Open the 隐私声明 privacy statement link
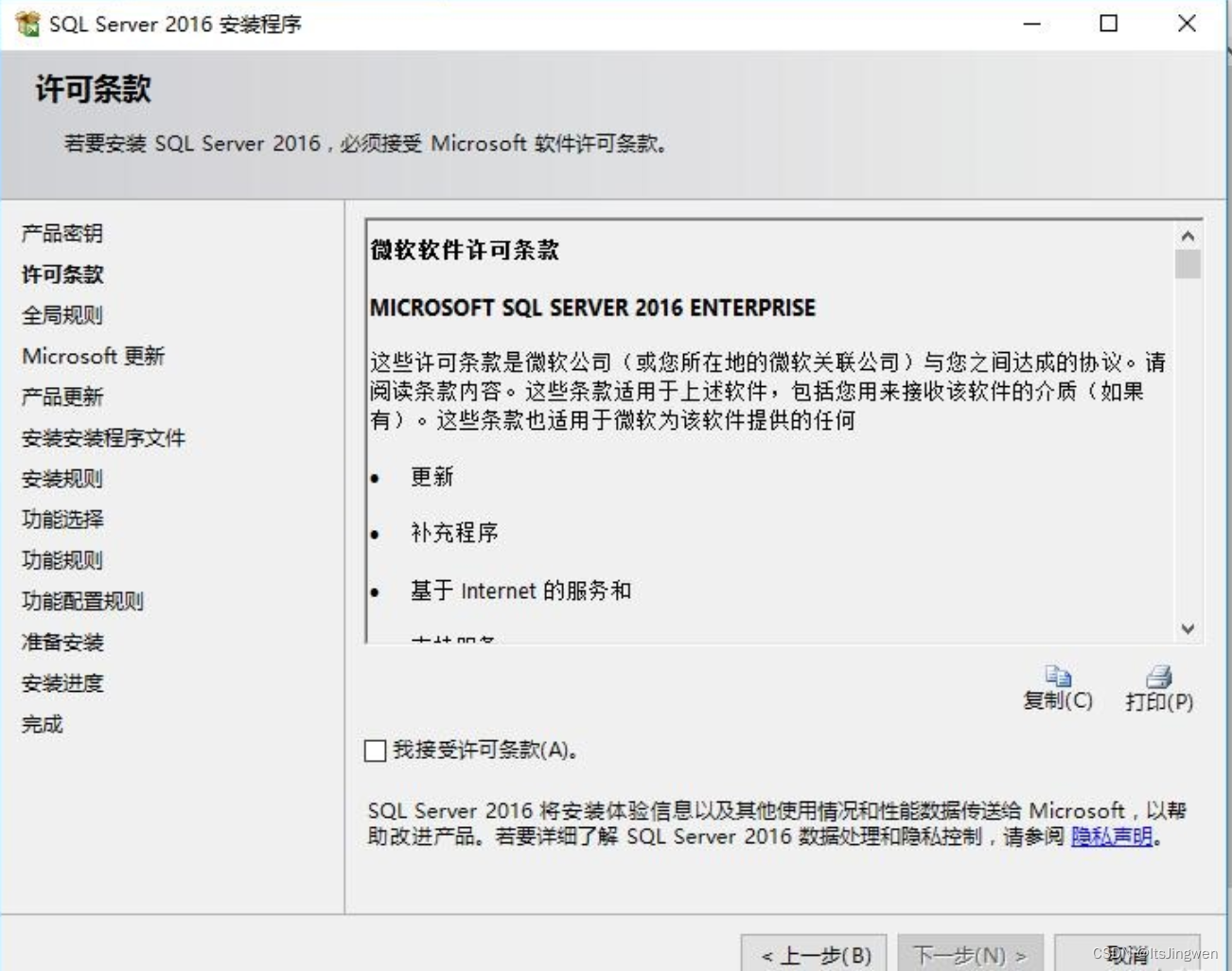 click(x=1112, y=837)
